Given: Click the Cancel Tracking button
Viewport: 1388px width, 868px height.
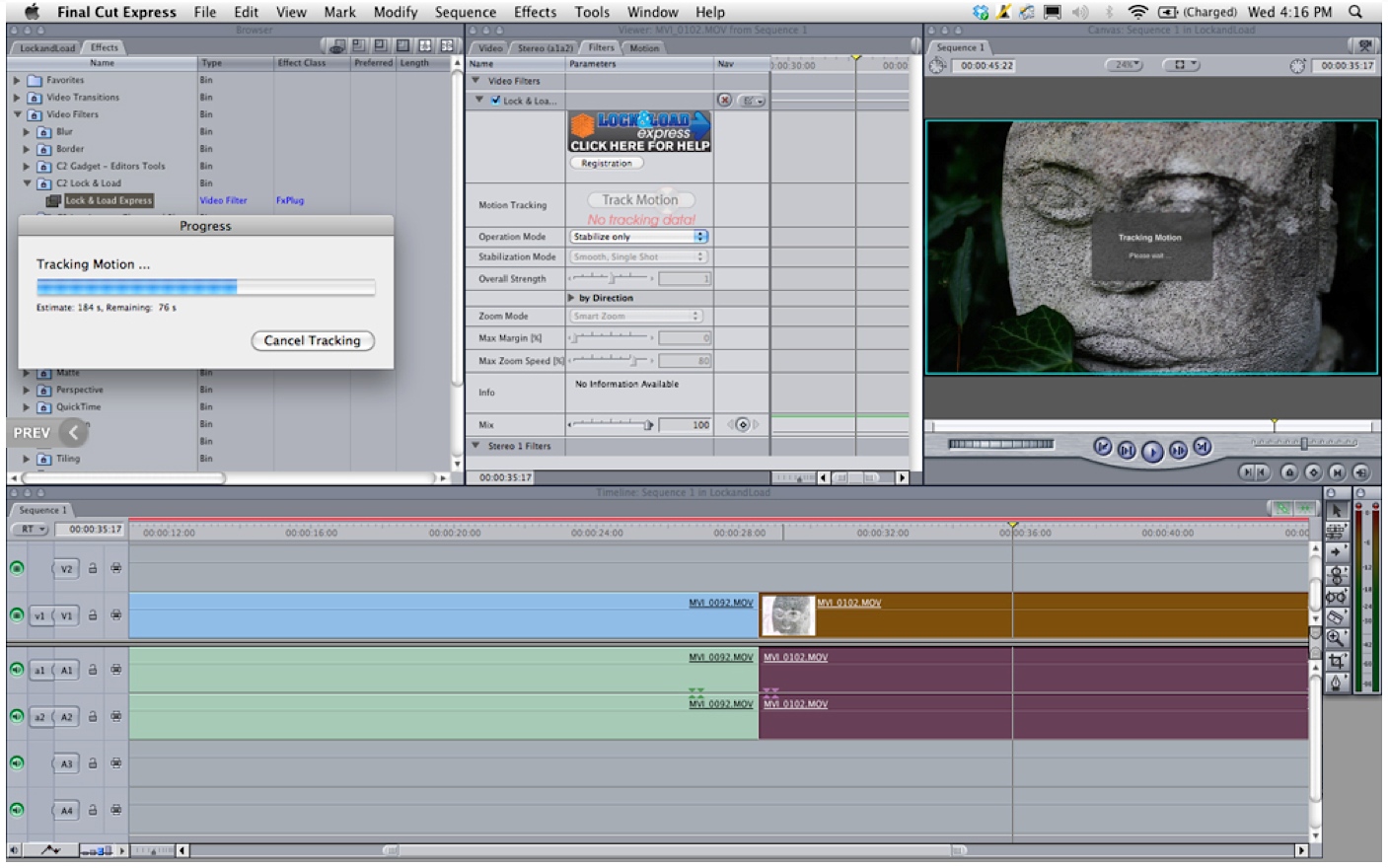Looking at the screenshot, I should tap(313, 340).
